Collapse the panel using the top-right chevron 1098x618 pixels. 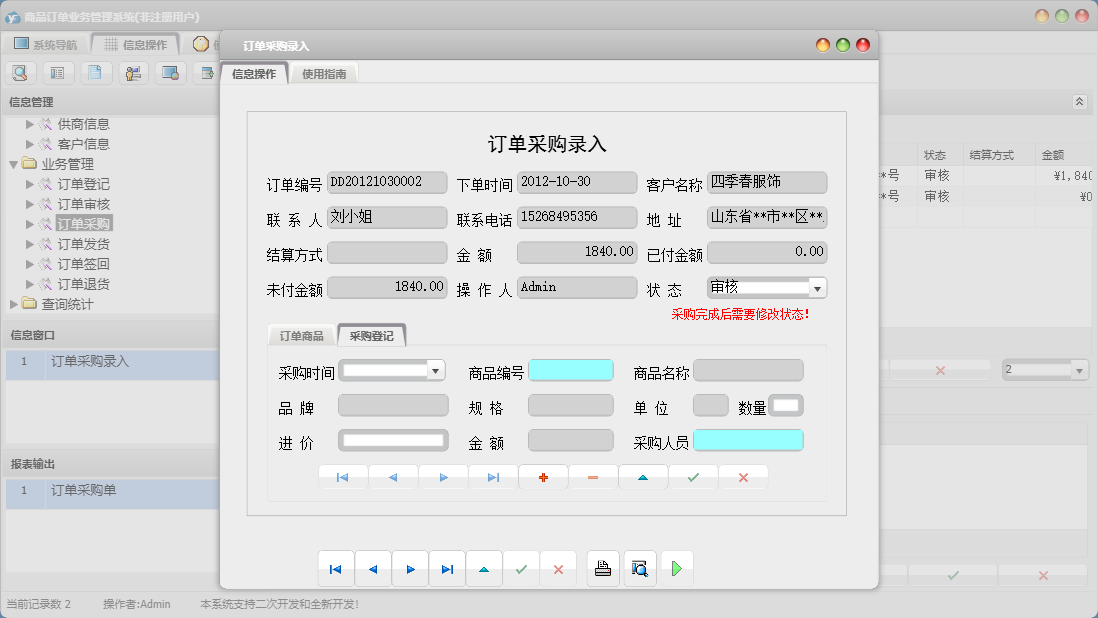coord(1079,101)
